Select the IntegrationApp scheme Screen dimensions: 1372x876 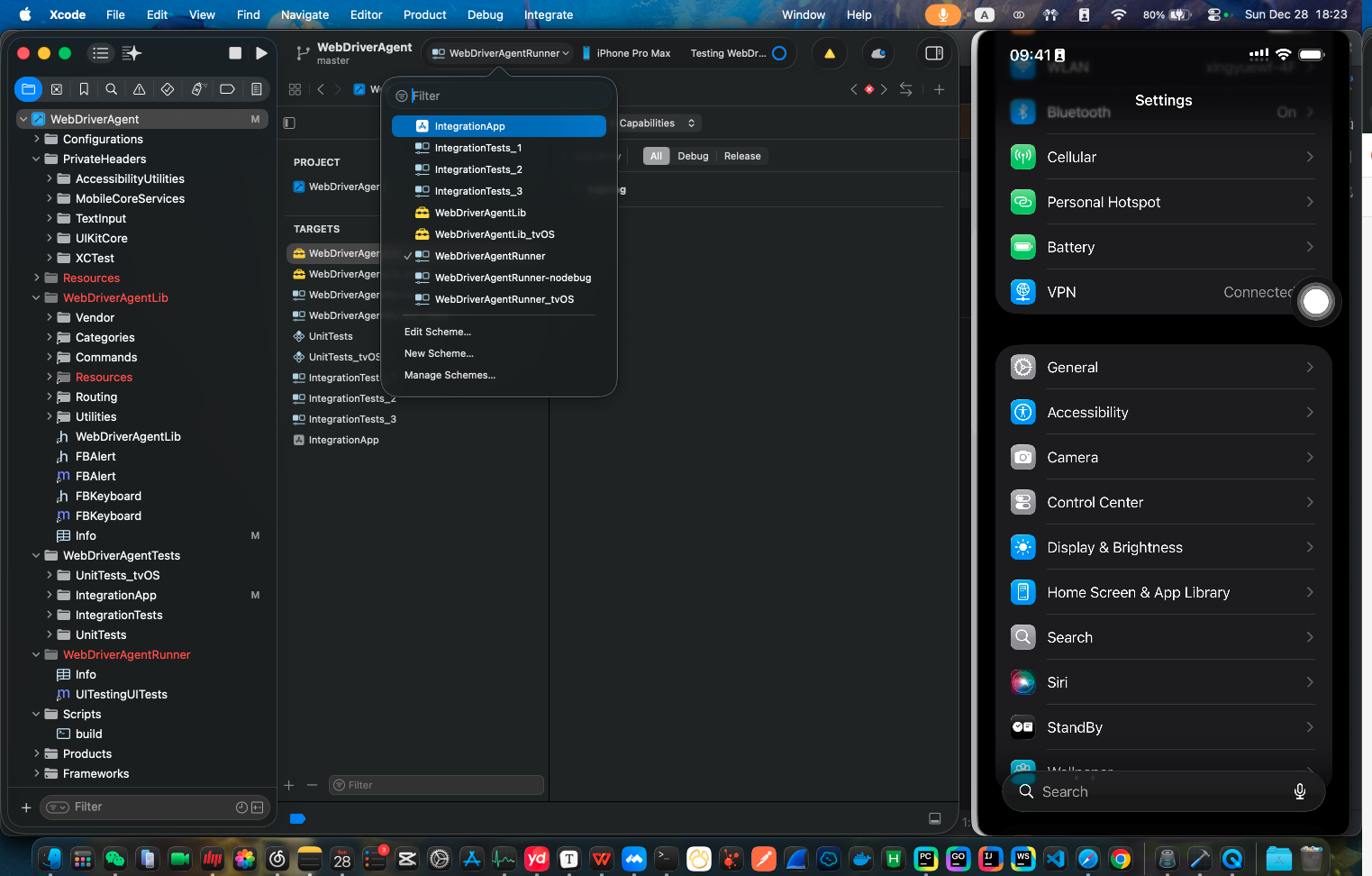pyautogui.click(x=499, y=126)
